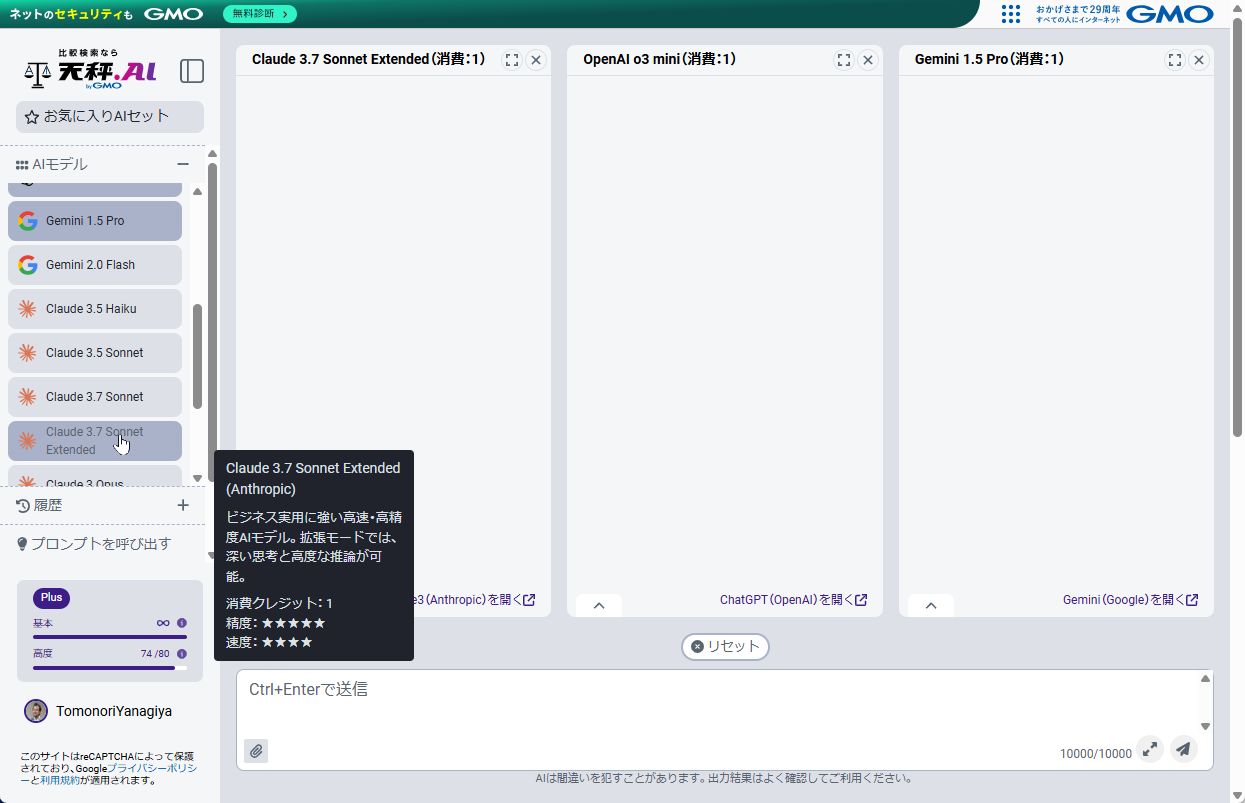
Task: Click the Claude icon beside Claude 3.5 Haiku
Action: pos(28,309)
